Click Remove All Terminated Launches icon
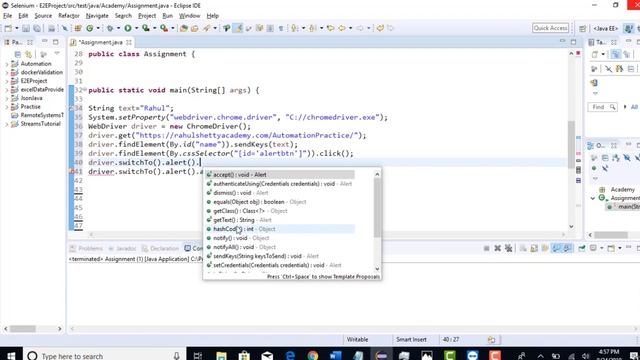The width and height of the screenshot is (640, 360). click(x=508, y=248)
